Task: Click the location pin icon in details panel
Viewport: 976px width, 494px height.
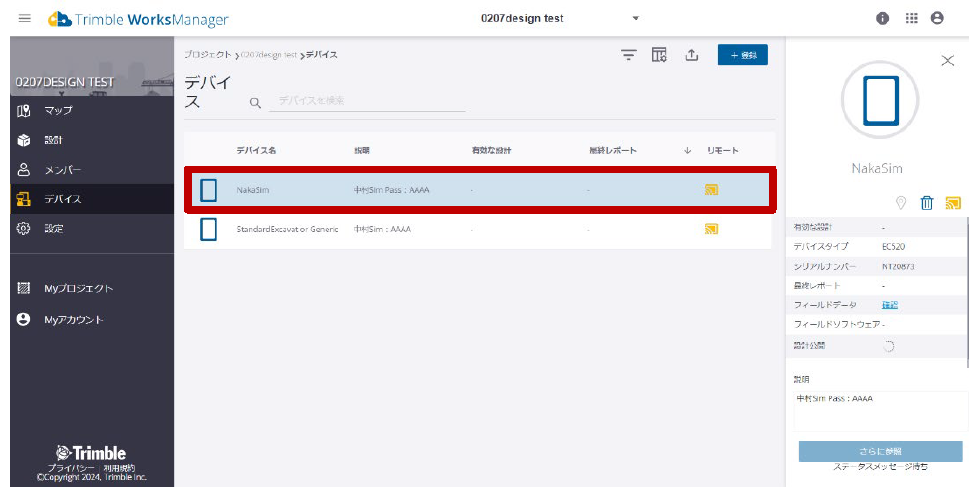Action: [901, 203]
